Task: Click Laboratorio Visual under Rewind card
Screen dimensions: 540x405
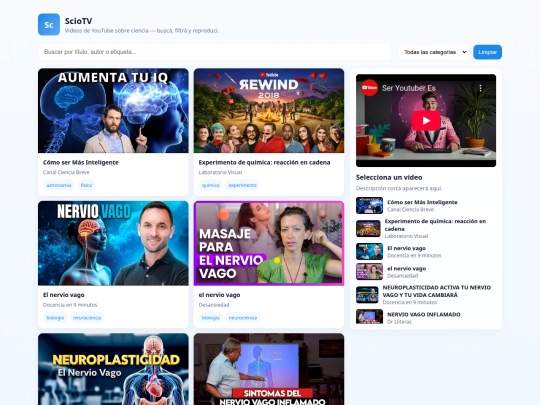Action: [x=220, y=172]
